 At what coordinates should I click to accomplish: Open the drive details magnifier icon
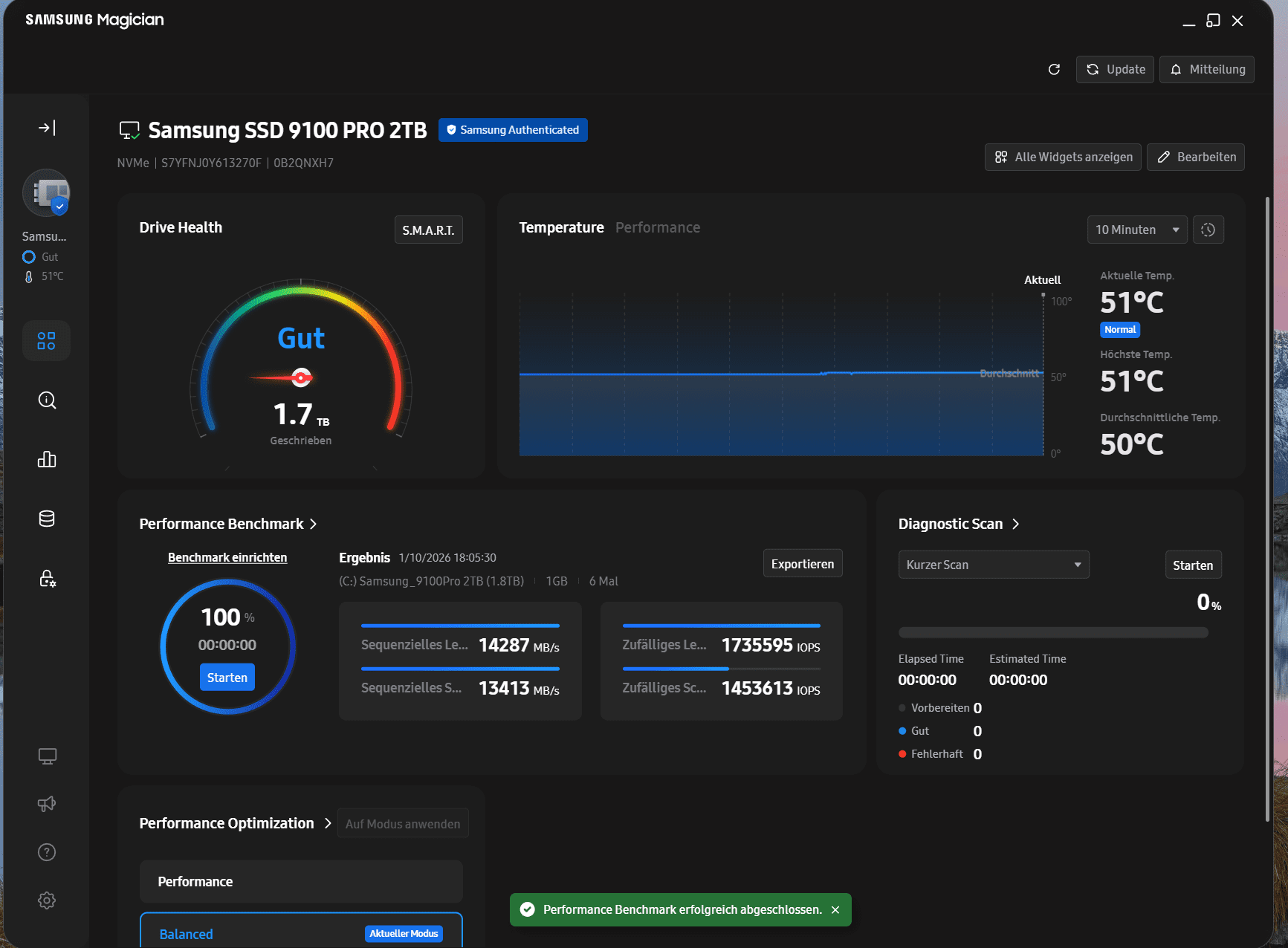(47, 400)
